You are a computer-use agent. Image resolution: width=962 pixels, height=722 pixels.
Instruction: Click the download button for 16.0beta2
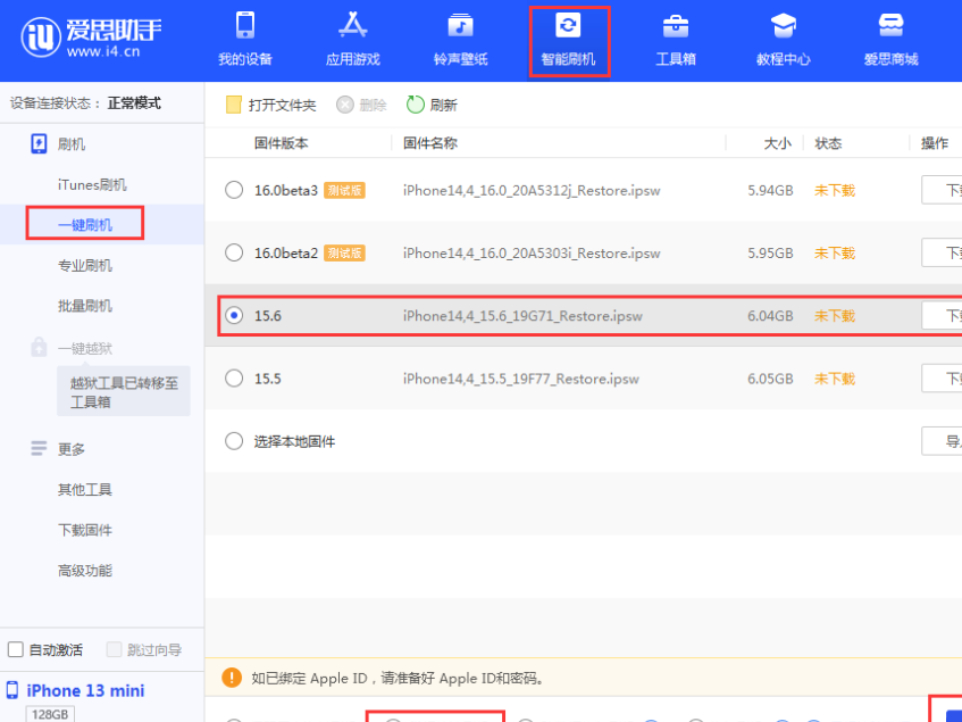pyautogui.click(x=942, y=253)
